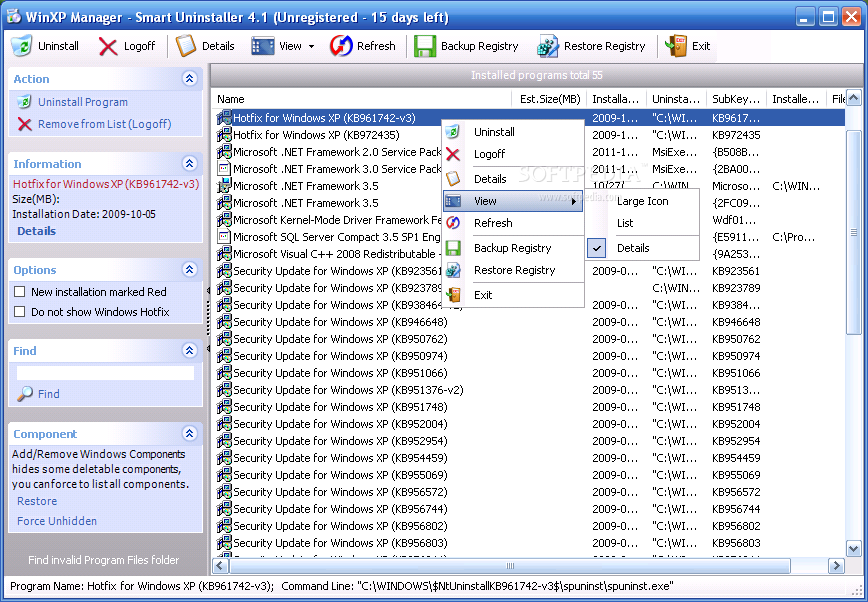
Task: Click the icon of Microsoft .NET Framework 3.0 Service Pack
Action: point(224,169)
